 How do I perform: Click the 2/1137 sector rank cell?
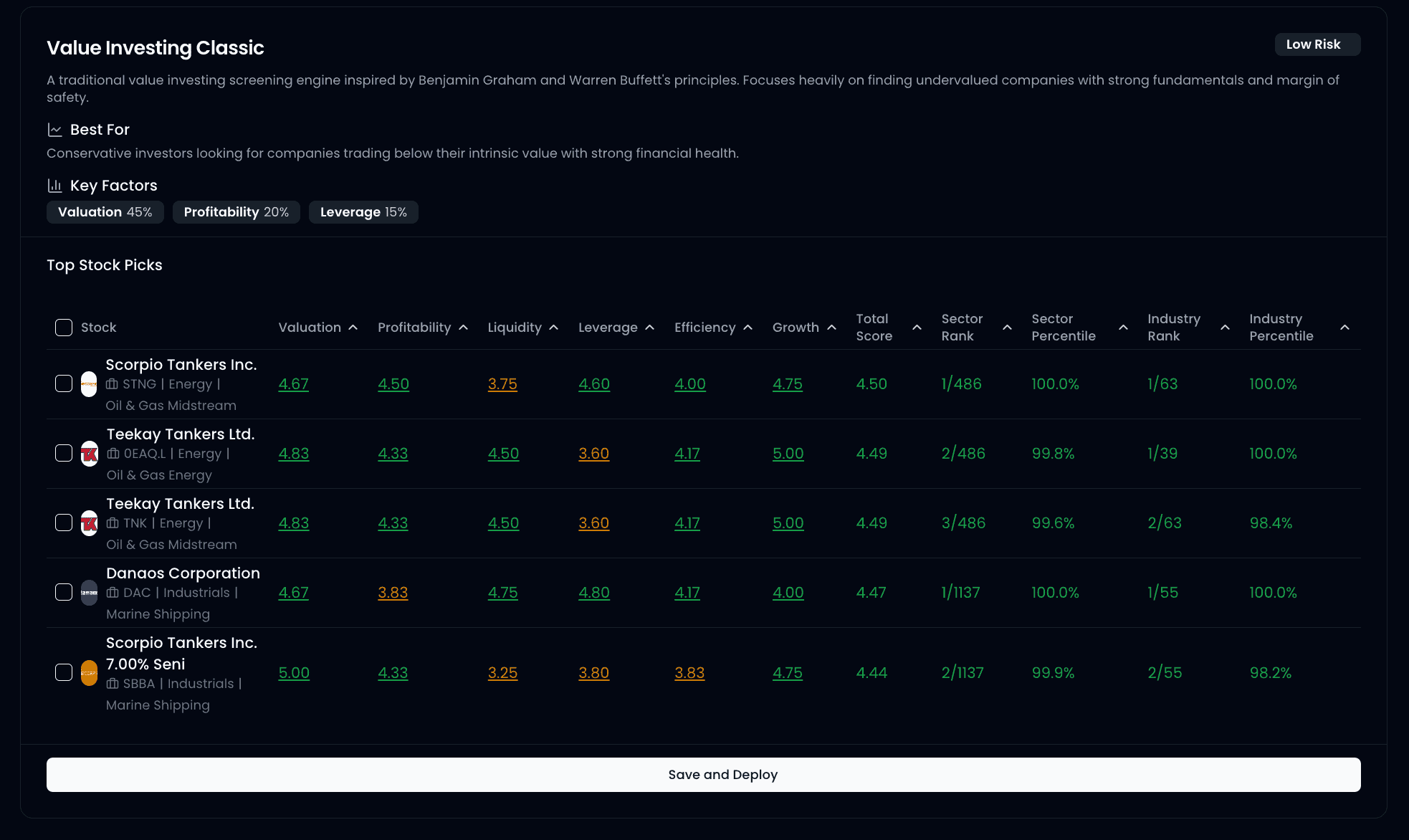pos(963,673)
